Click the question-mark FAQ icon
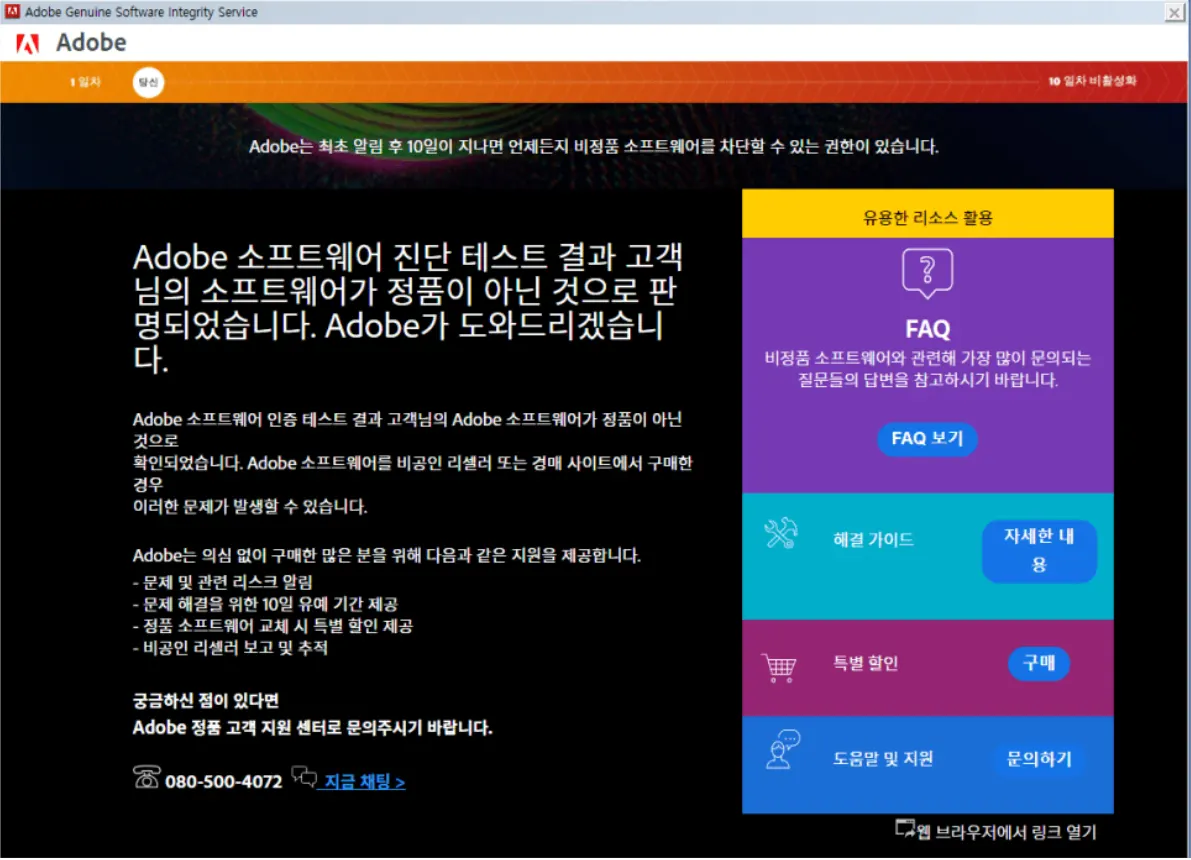This screenshot has width=1191, height=860. coord(926,272)
